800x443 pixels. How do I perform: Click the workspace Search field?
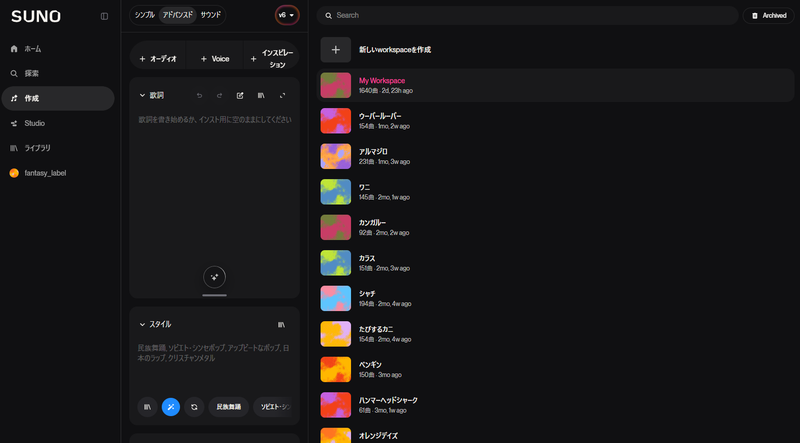pyautogui.click(x=528, y=15)
